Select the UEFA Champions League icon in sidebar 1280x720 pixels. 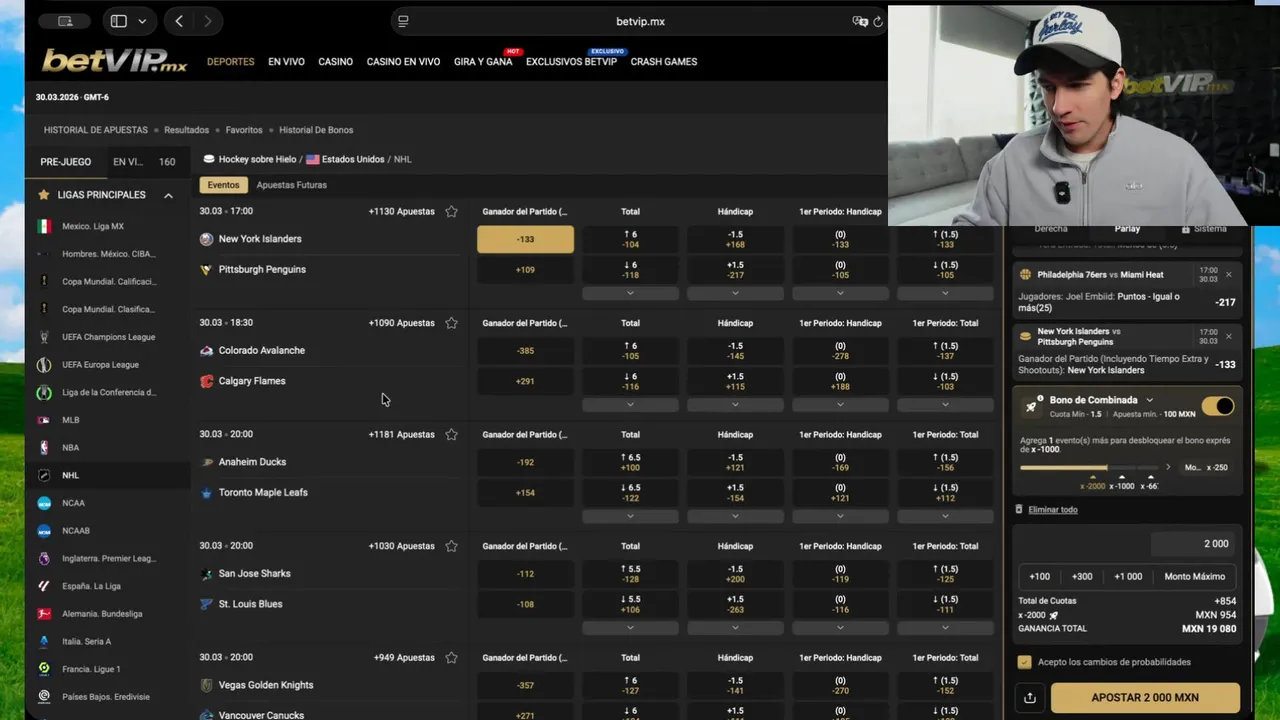pyautogui.click(x=44, y=337)
